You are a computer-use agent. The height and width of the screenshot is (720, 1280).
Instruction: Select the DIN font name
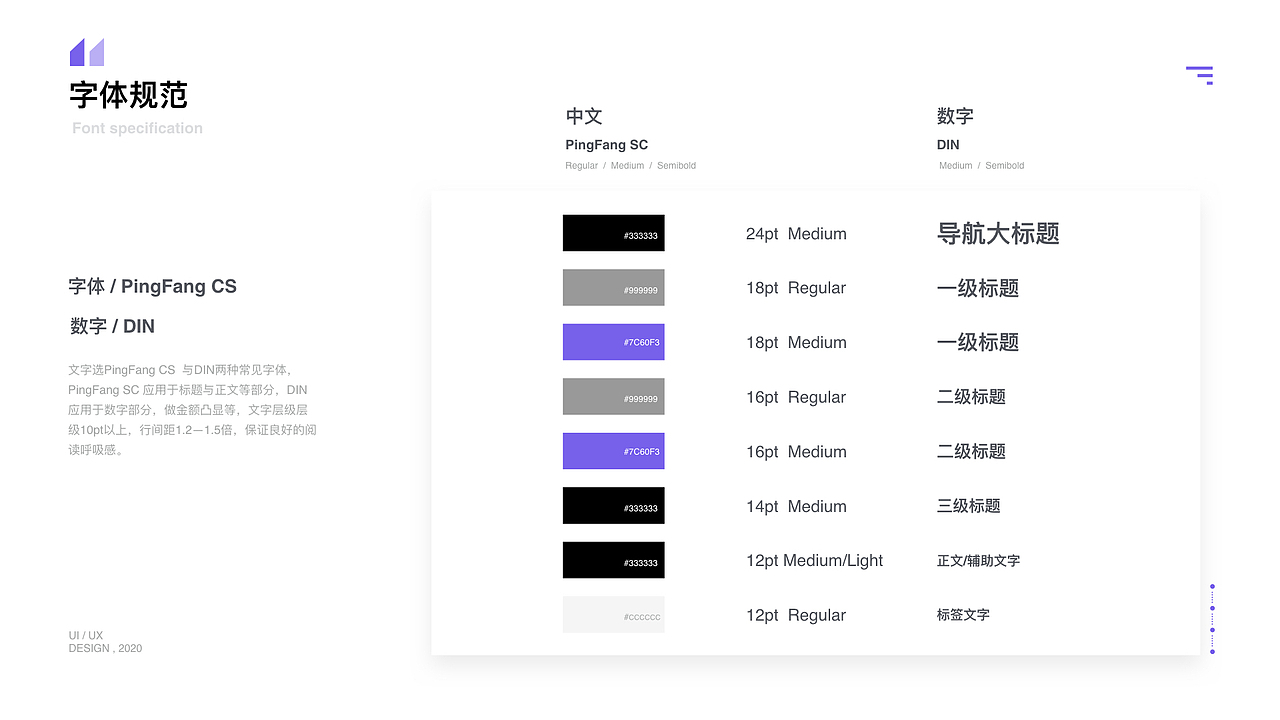(x=947, y=144)
